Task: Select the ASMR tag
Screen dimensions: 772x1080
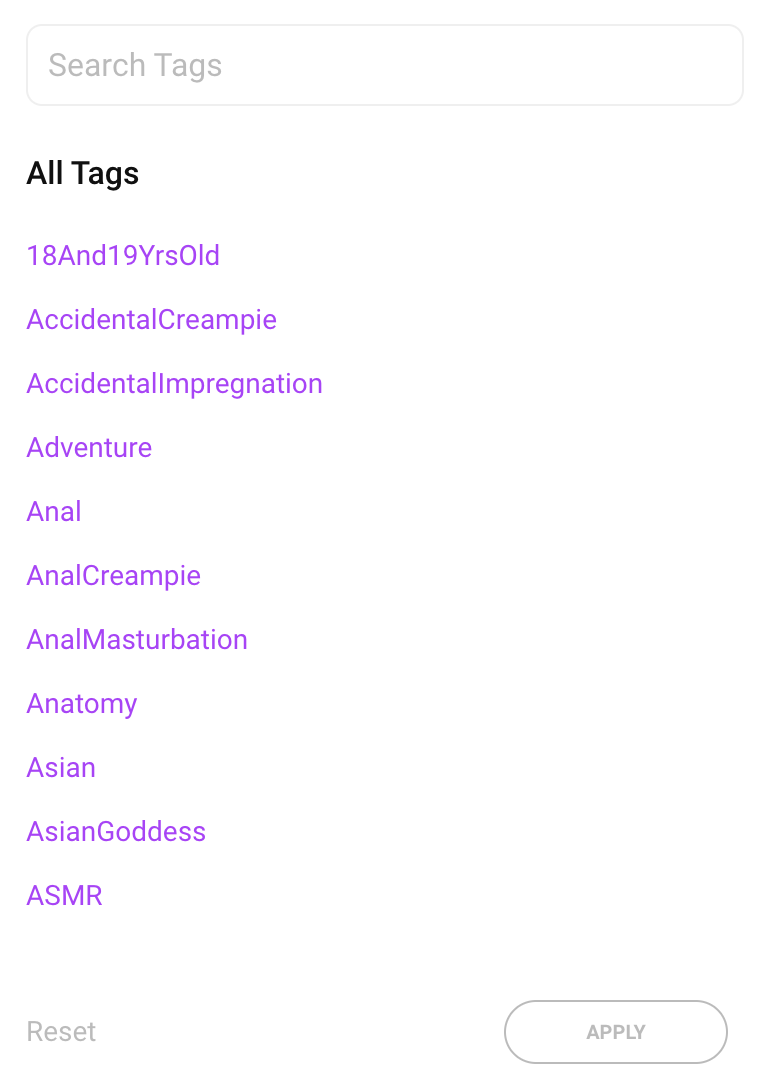Action: (64, 895)
